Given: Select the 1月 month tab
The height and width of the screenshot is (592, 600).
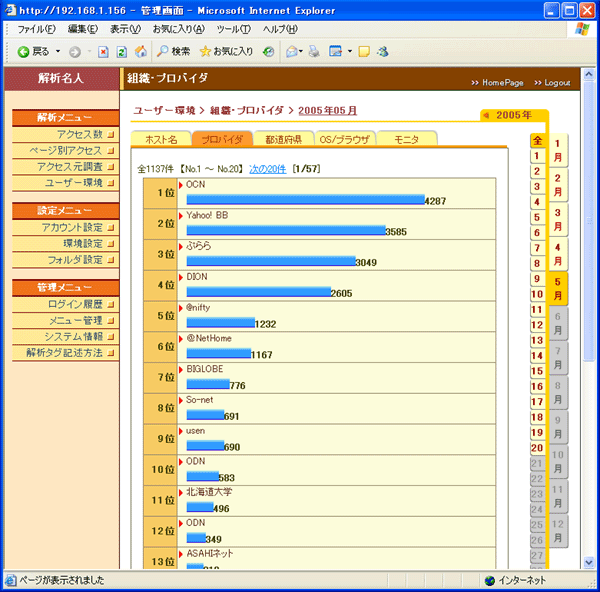Looking at the screenshot, I should coord(558,150).
